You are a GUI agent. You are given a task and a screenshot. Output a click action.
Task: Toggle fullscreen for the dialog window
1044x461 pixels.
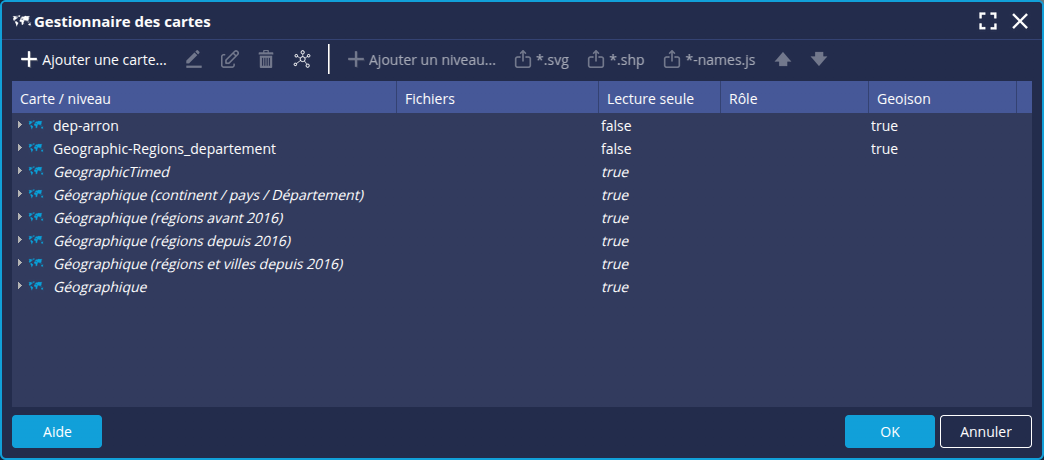click(988, 21)
